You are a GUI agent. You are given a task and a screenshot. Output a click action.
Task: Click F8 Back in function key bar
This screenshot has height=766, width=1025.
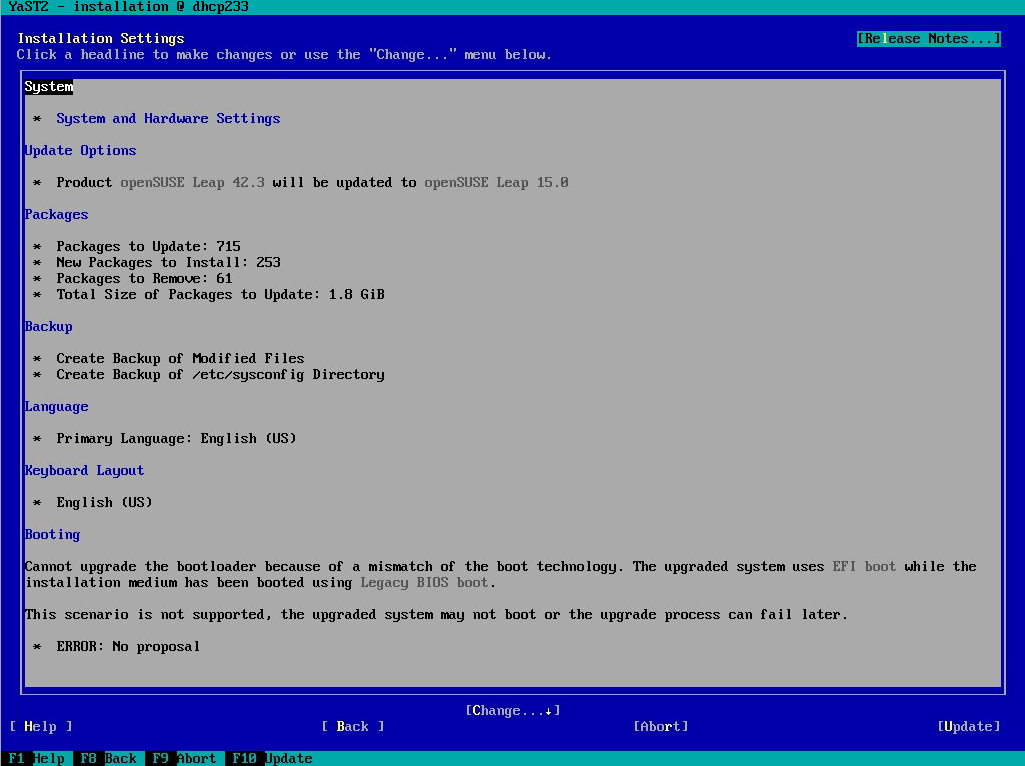(108, 758)
